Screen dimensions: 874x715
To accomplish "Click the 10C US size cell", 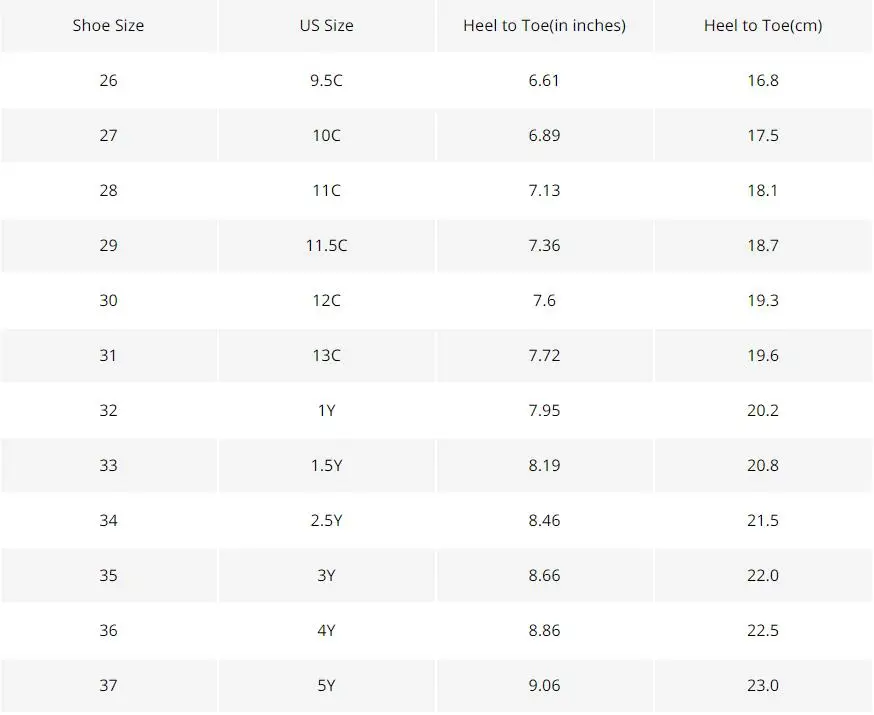I will pos(326,135).
